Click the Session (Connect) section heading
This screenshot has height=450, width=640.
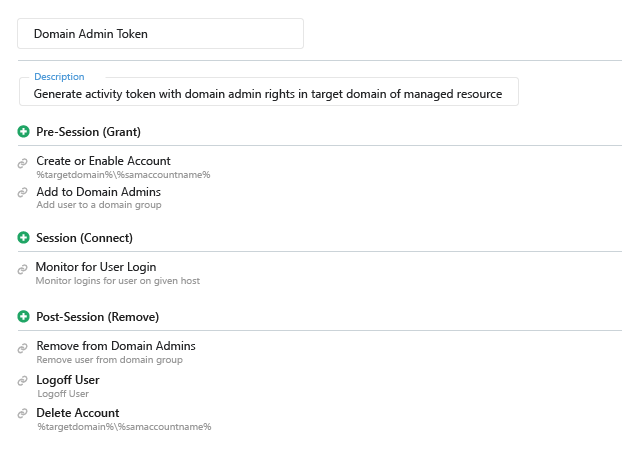click(x=84, y=238)
